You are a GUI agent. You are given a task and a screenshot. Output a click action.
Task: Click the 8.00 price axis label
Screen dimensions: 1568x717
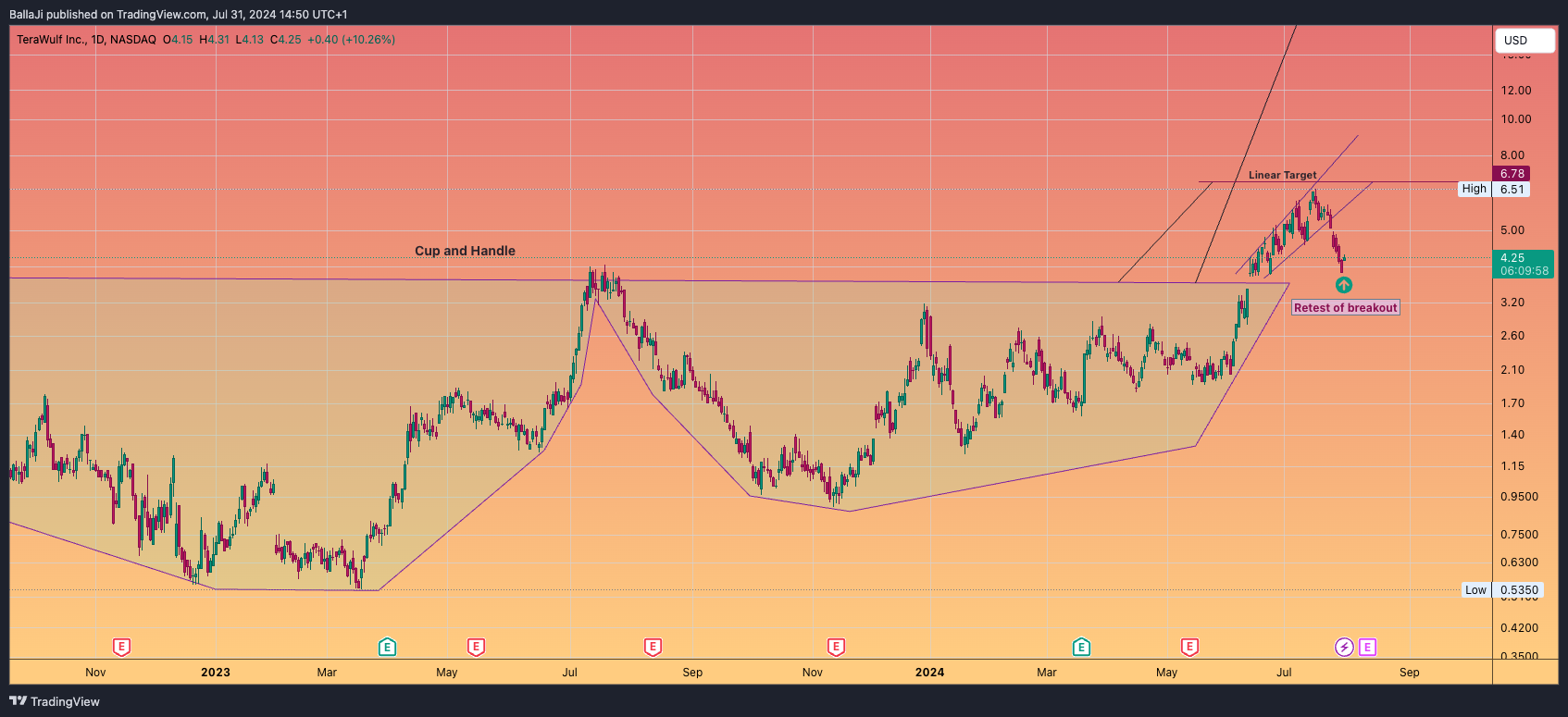tap(1512, 155)
